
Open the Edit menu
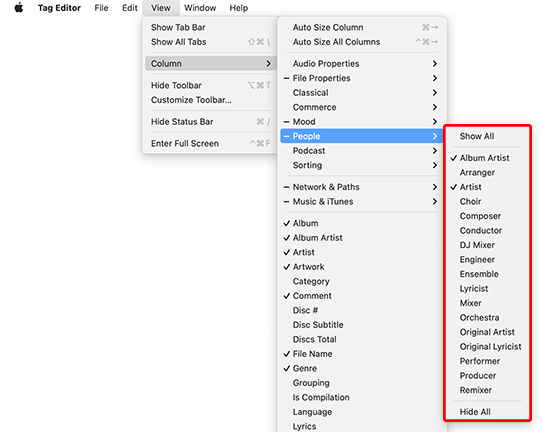click(130, 8)
